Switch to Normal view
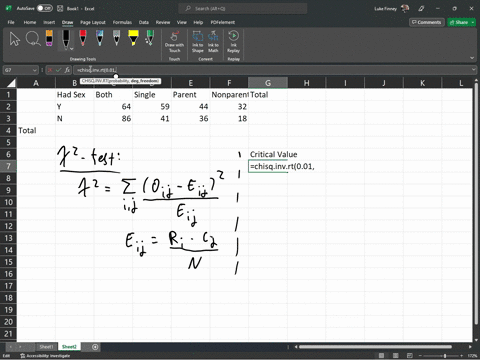Viewport: 480px width, 360px height. (381, 356)
